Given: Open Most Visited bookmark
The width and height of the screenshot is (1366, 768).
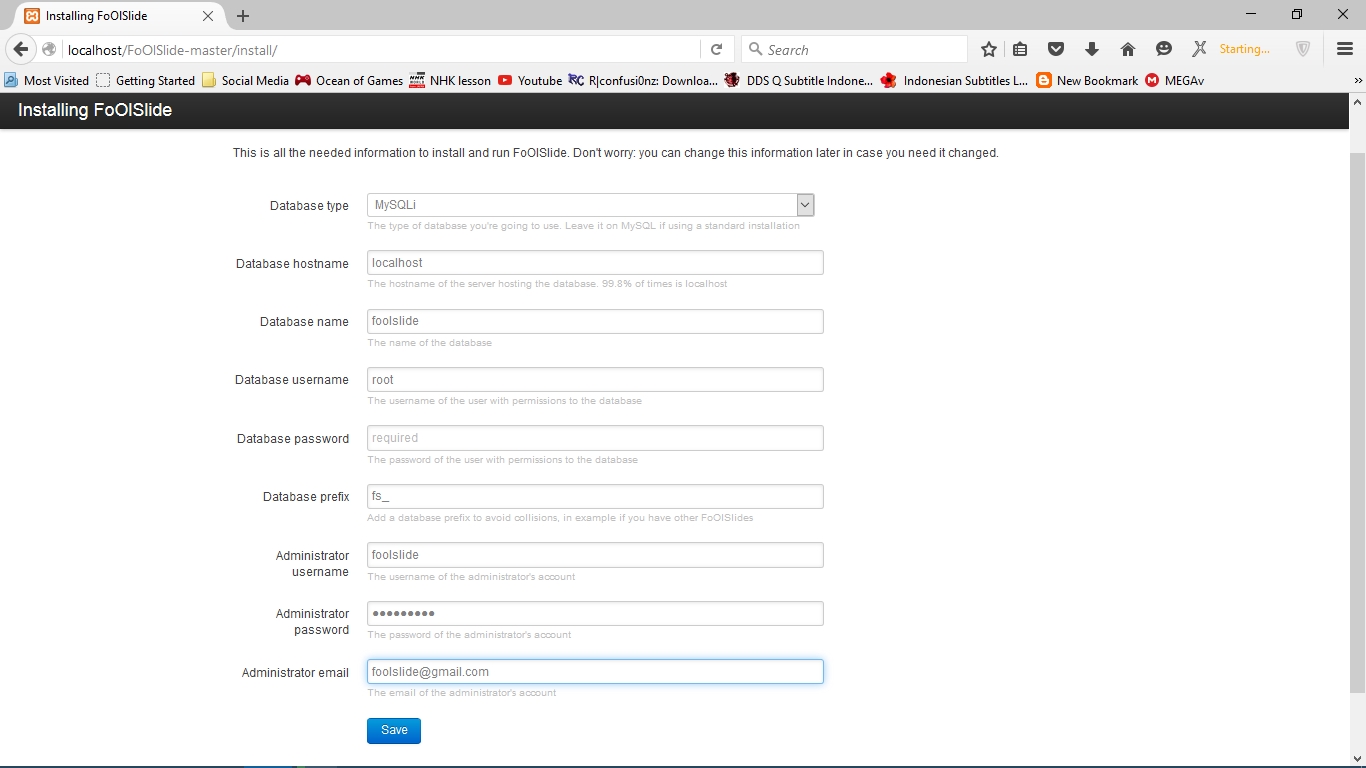Looking at the screenshot, I should point(46,80).
